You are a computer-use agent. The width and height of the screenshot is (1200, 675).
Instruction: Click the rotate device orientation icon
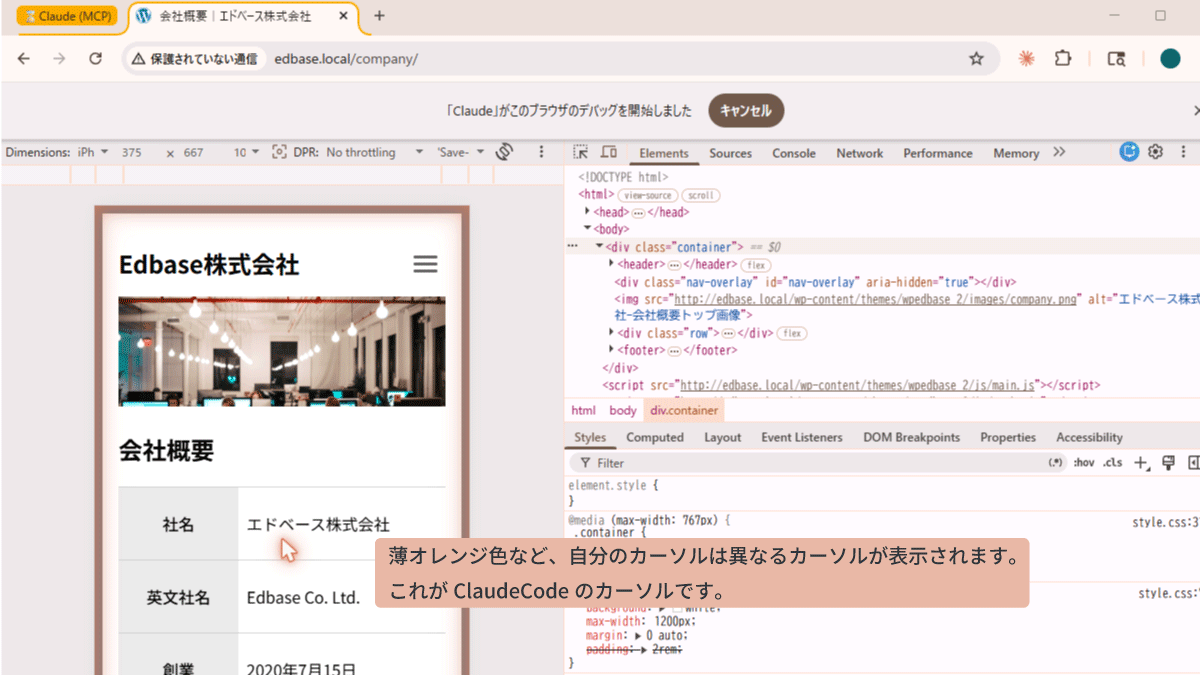[505, 152]
